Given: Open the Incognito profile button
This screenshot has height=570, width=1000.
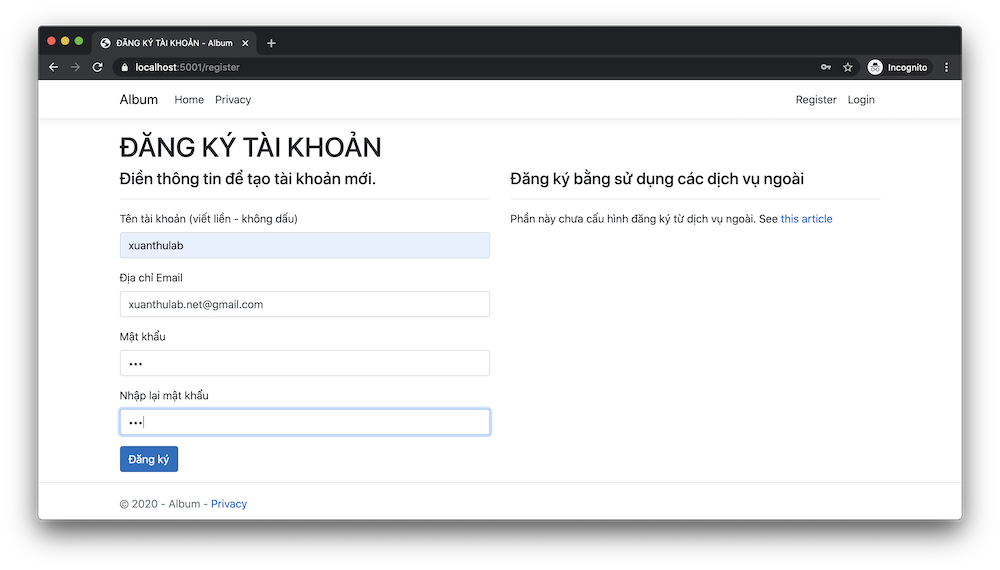Looking at the screenshot, I should (898, 67).
